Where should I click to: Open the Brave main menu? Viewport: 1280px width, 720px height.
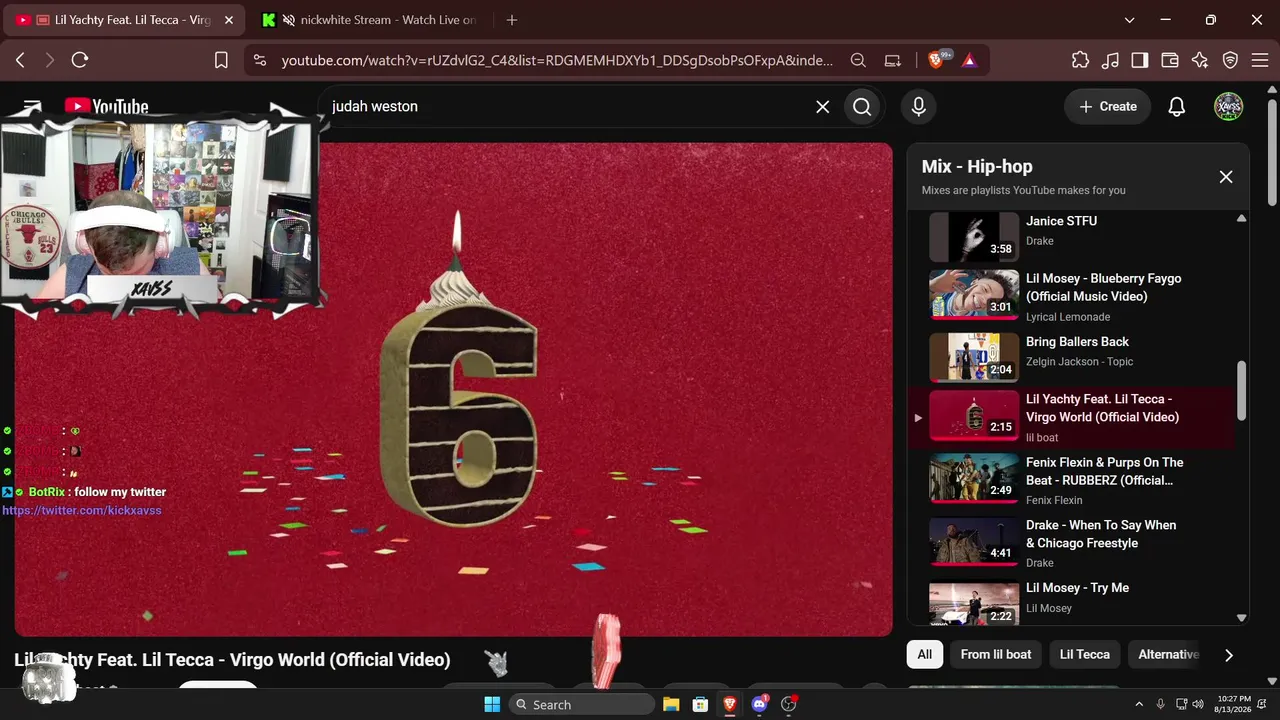click(x=1258, y=60)
